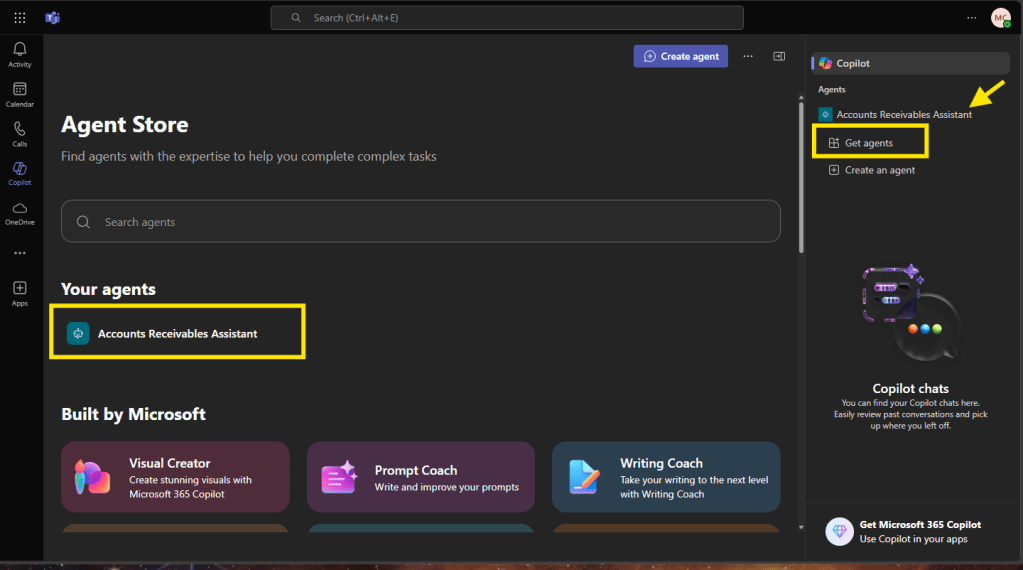The image size is (1023, 570).
Task: Click Create an agent in side panel
Action: [x=879, y=170]
